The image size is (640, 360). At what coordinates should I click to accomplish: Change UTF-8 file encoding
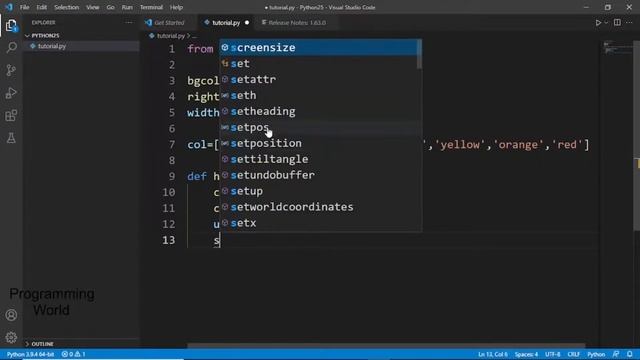(x=553, y=354)
